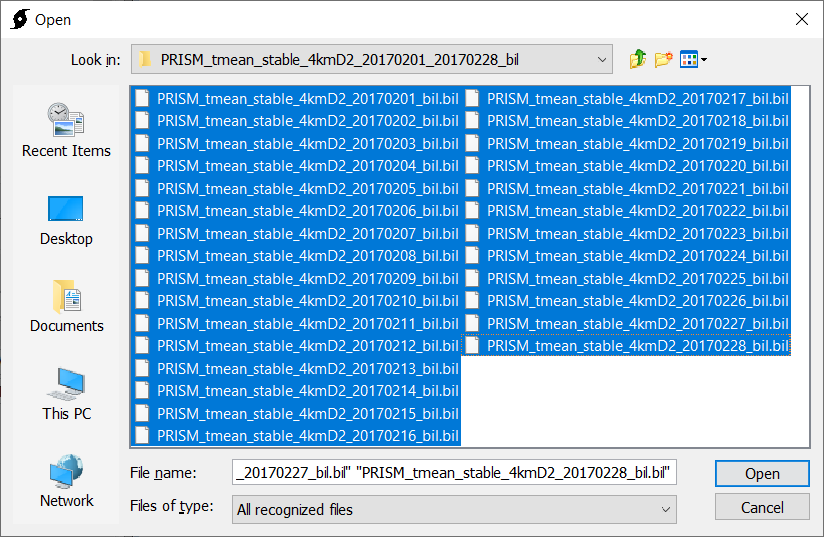This screenshot has height=537, width=824.
Task: Select PRISM_tmean_stable_4kmD2_20170226_bil.bil
Action: pos(626,301)
